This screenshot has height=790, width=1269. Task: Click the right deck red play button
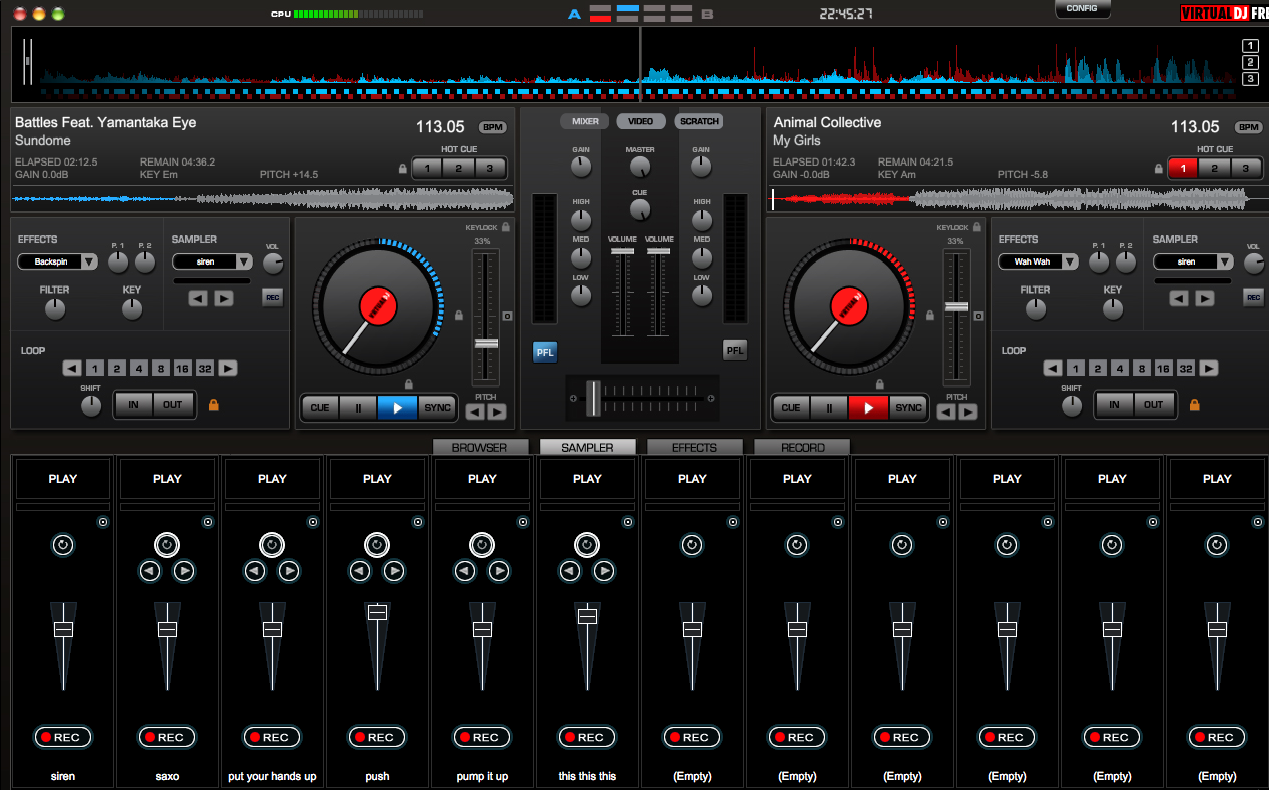868,408
